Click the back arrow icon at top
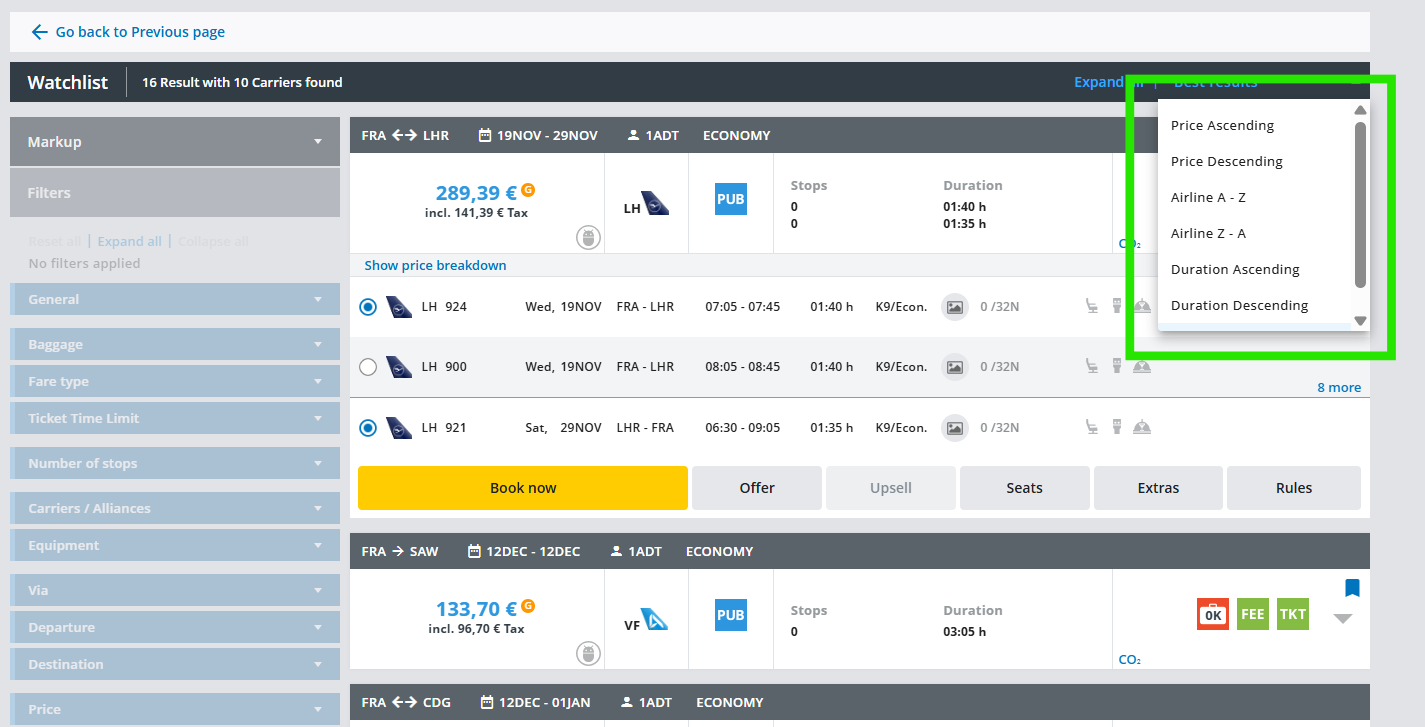Viewport: 1425px width, 727px height. (39, 32)
